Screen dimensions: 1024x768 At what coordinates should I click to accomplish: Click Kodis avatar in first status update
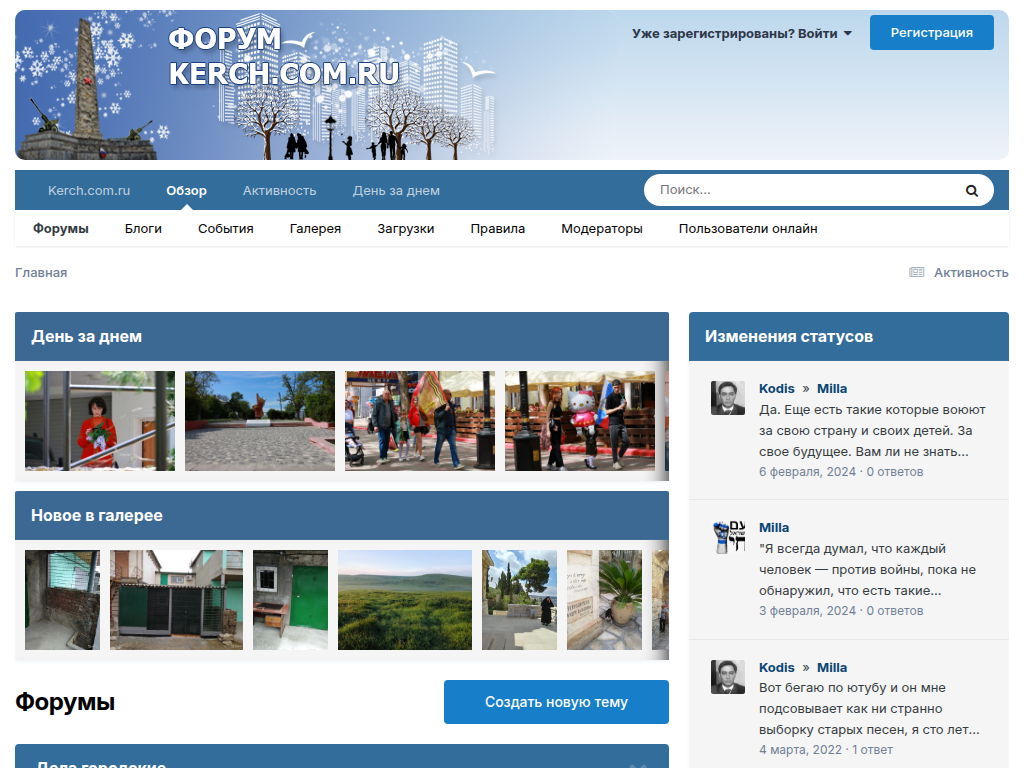coord(727,398)
